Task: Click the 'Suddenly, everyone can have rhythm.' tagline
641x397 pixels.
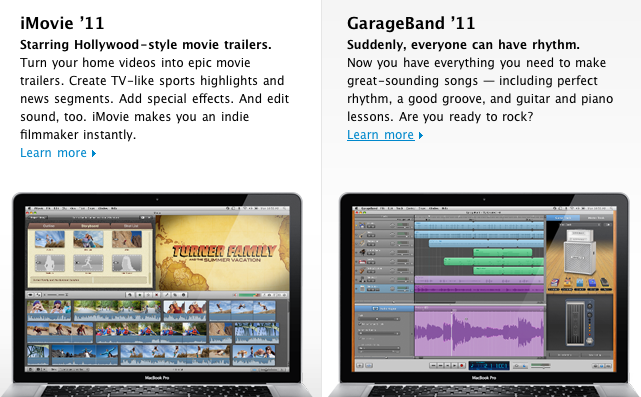Action: (x=463, y=45)
